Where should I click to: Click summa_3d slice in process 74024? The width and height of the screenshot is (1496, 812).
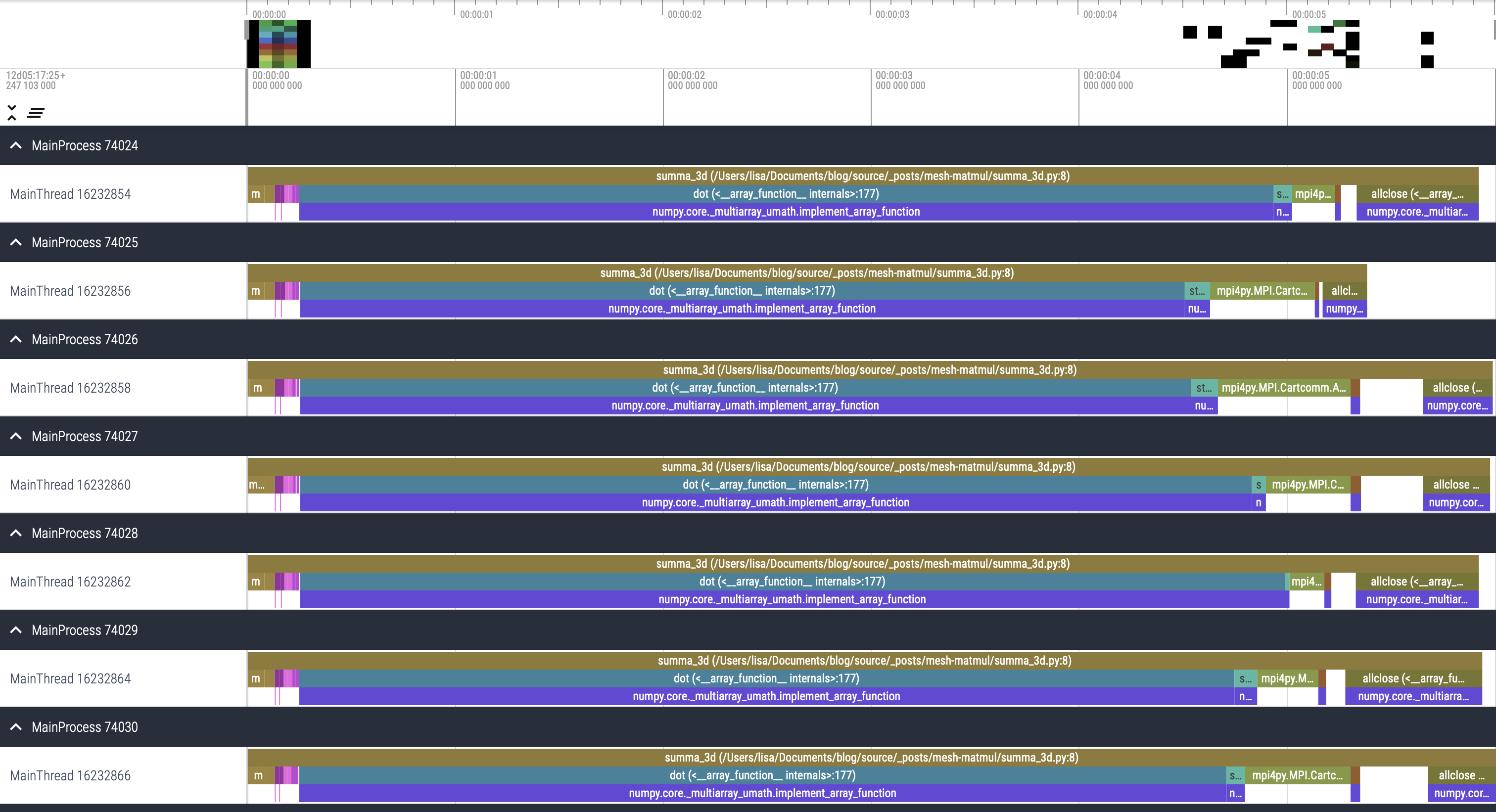[862, 176]
